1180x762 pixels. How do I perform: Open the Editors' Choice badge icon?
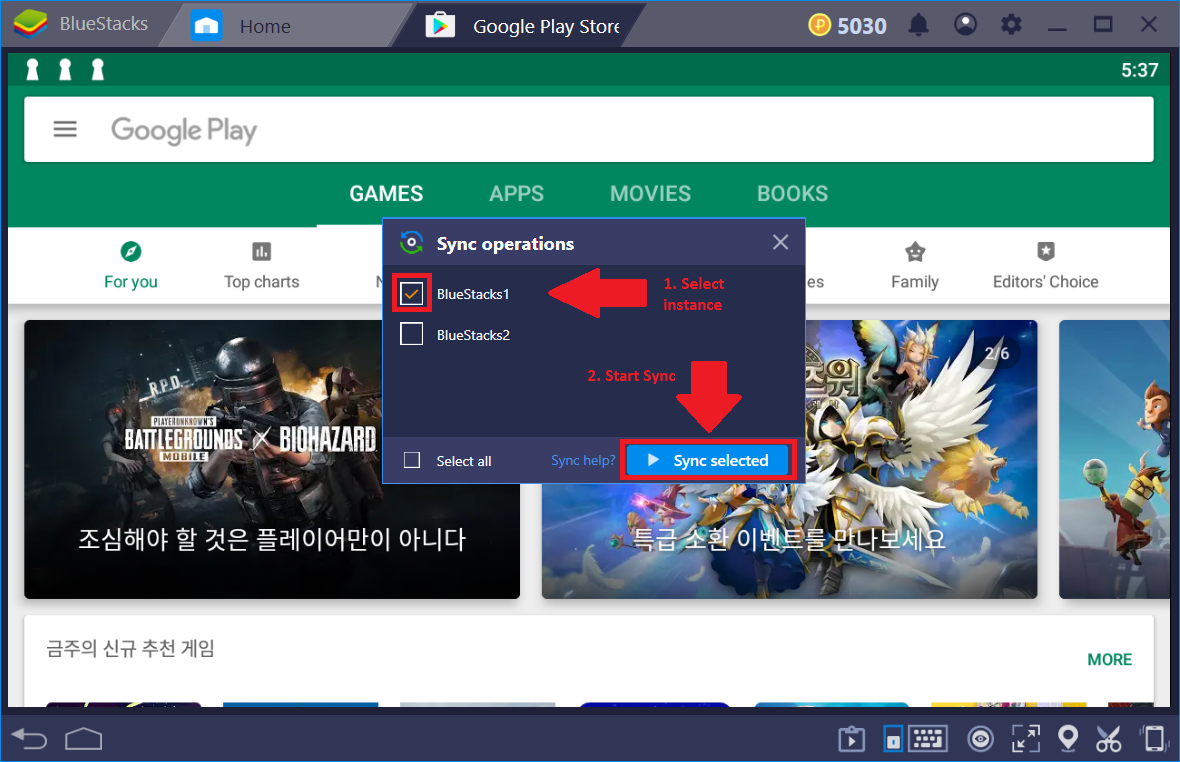tap(1045, 251)
